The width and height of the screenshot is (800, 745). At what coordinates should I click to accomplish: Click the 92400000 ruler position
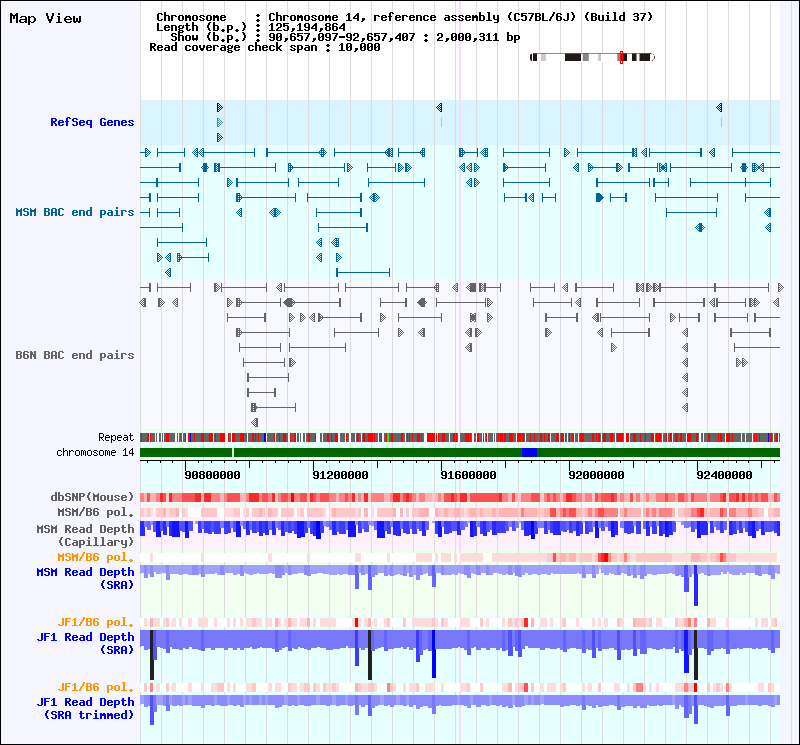[x=724, y=475]
